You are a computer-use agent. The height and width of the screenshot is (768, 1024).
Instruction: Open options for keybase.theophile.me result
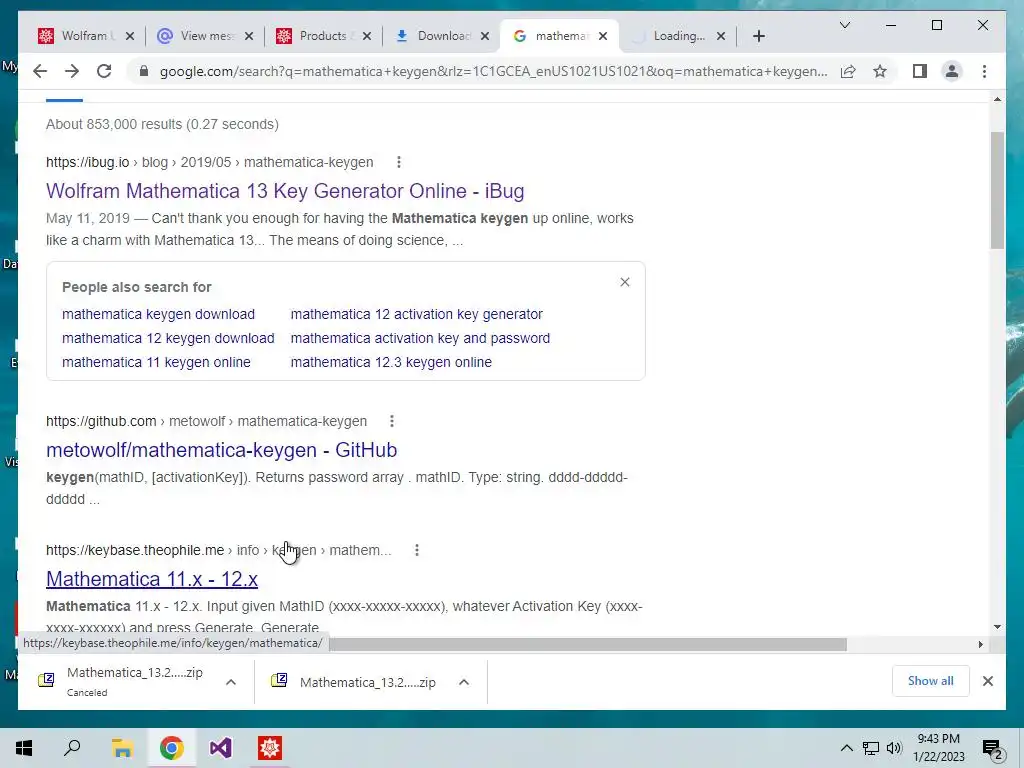click(417, 551)
